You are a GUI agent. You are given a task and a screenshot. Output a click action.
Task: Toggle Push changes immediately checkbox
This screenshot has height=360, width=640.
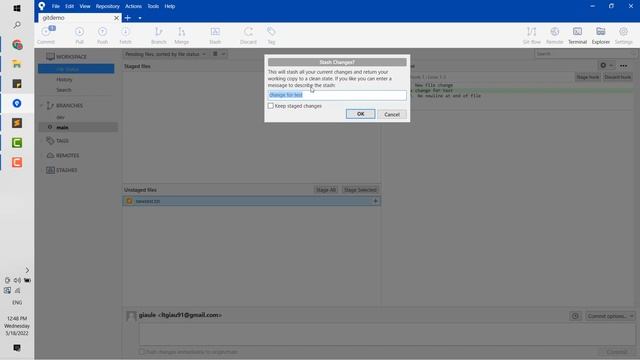coord(142,352)
